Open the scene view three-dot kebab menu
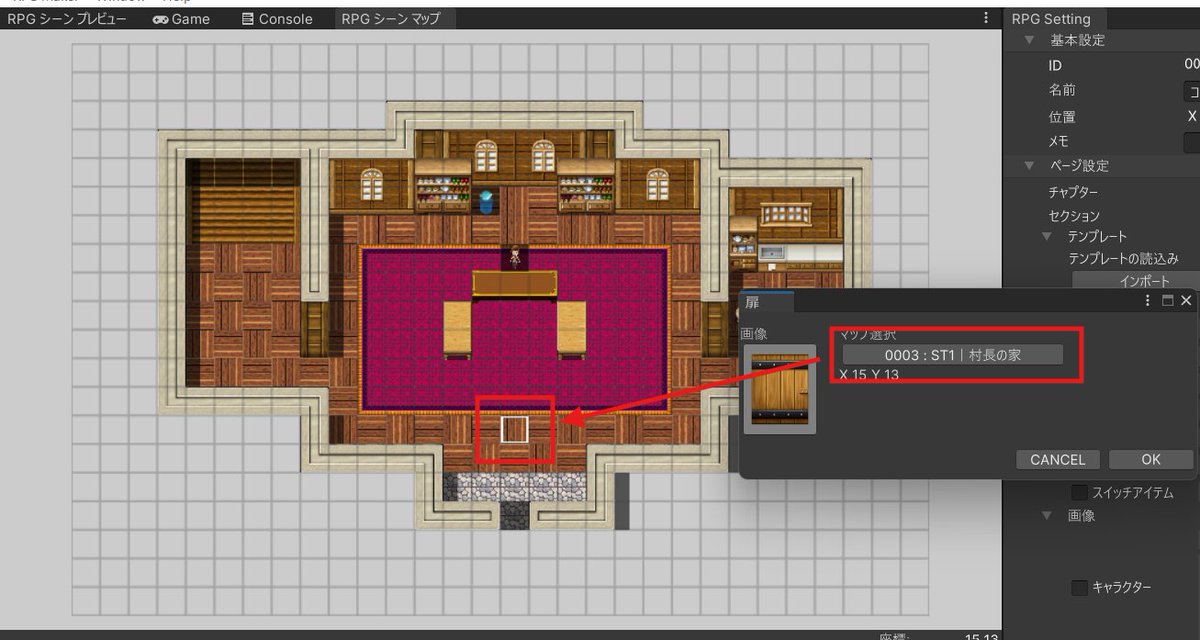The image size is (1200, 640). 985,17
